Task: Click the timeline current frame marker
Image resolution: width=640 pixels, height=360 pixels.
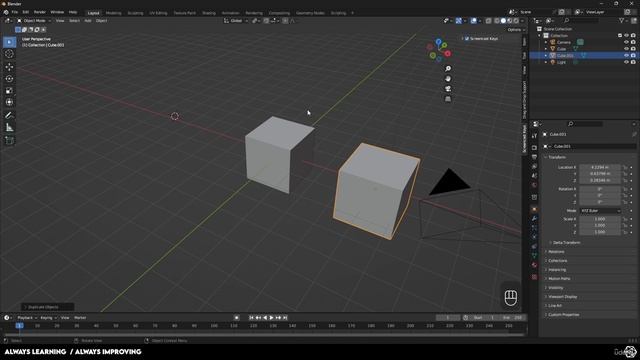Action: [x=19, y=326]
